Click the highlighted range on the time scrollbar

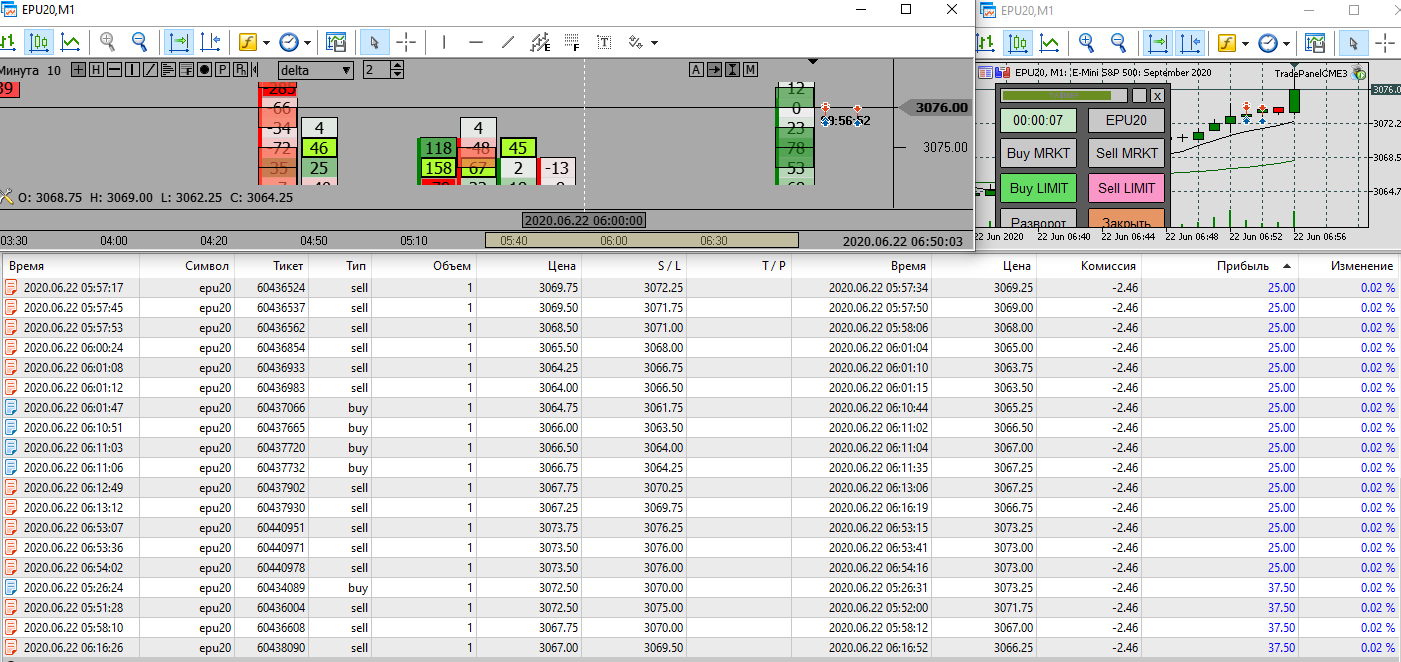pos(642,240)
